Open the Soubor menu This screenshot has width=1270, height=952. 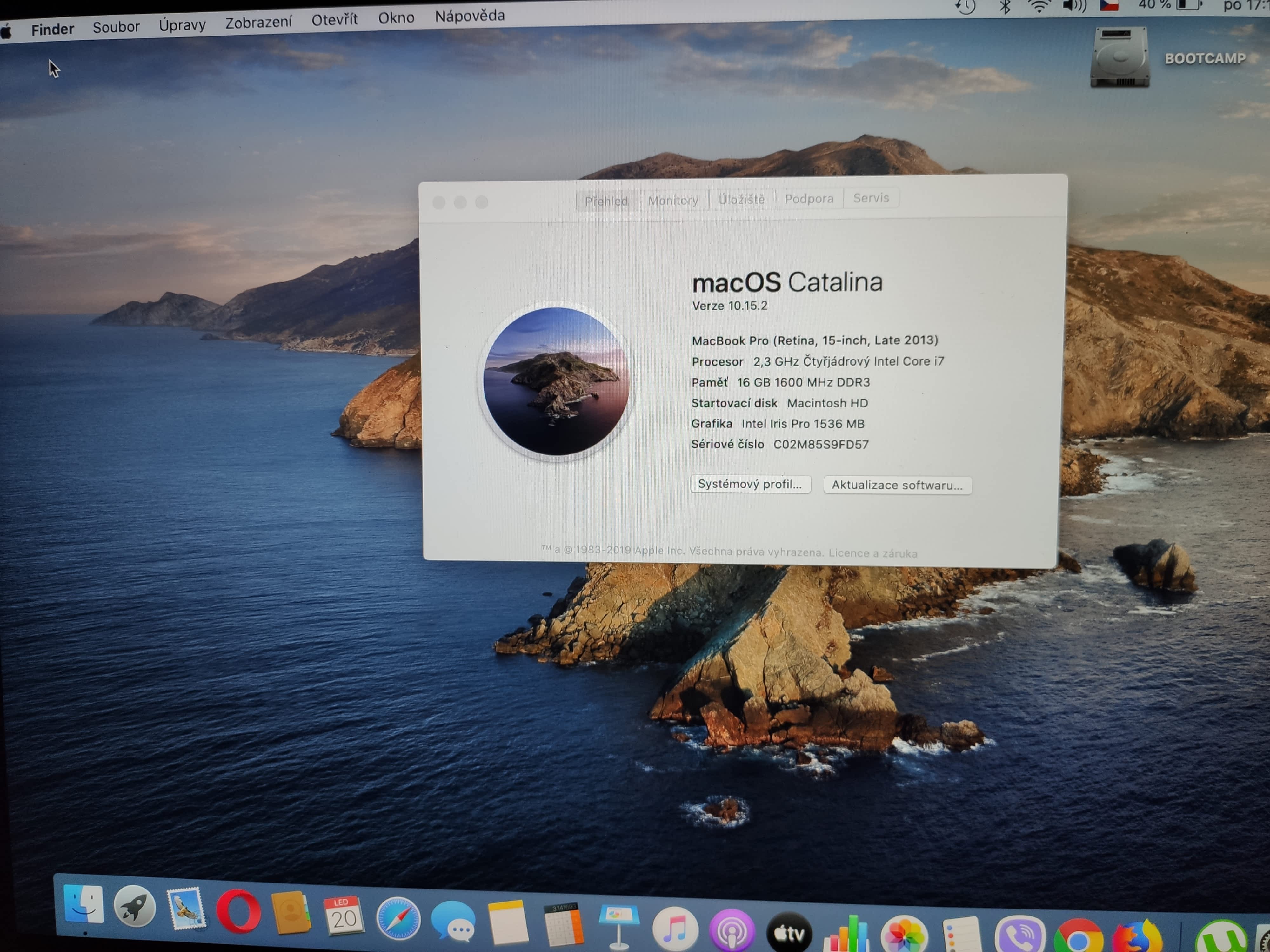(x=116, y=27)
